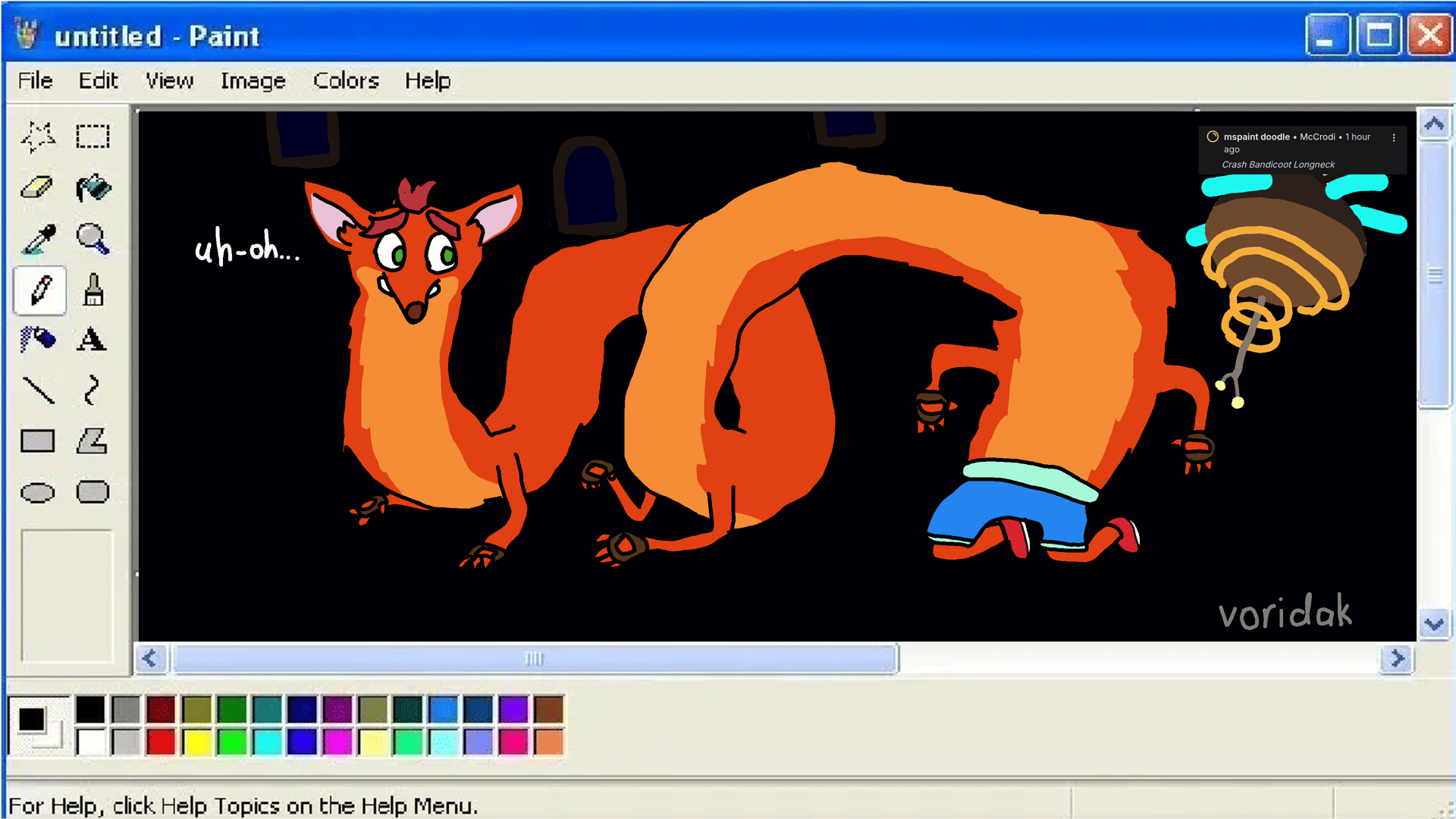This screenshot has width=1456, height=819.
Task: Click the current foreground/background color indicator
Action: click(x=39, y=726)
